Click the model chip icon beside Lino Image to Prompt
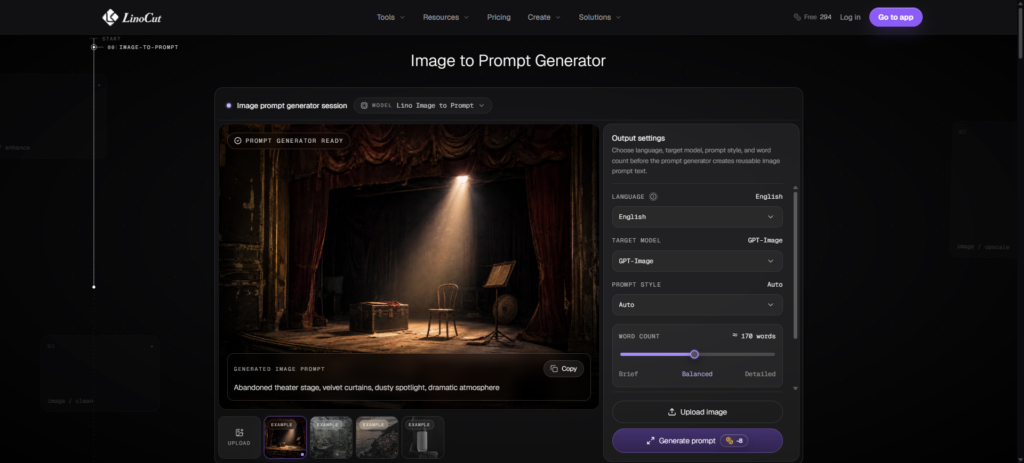The width and height of the screenshot is (1024, 463). [364, 105]
